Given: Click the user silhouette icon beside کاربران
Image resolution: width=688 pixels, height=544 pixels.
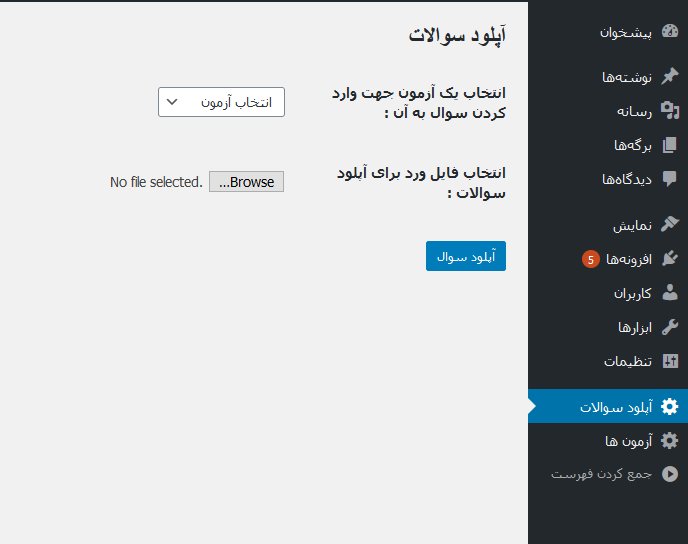Looking at the screenshot, I should pos(670,293).
